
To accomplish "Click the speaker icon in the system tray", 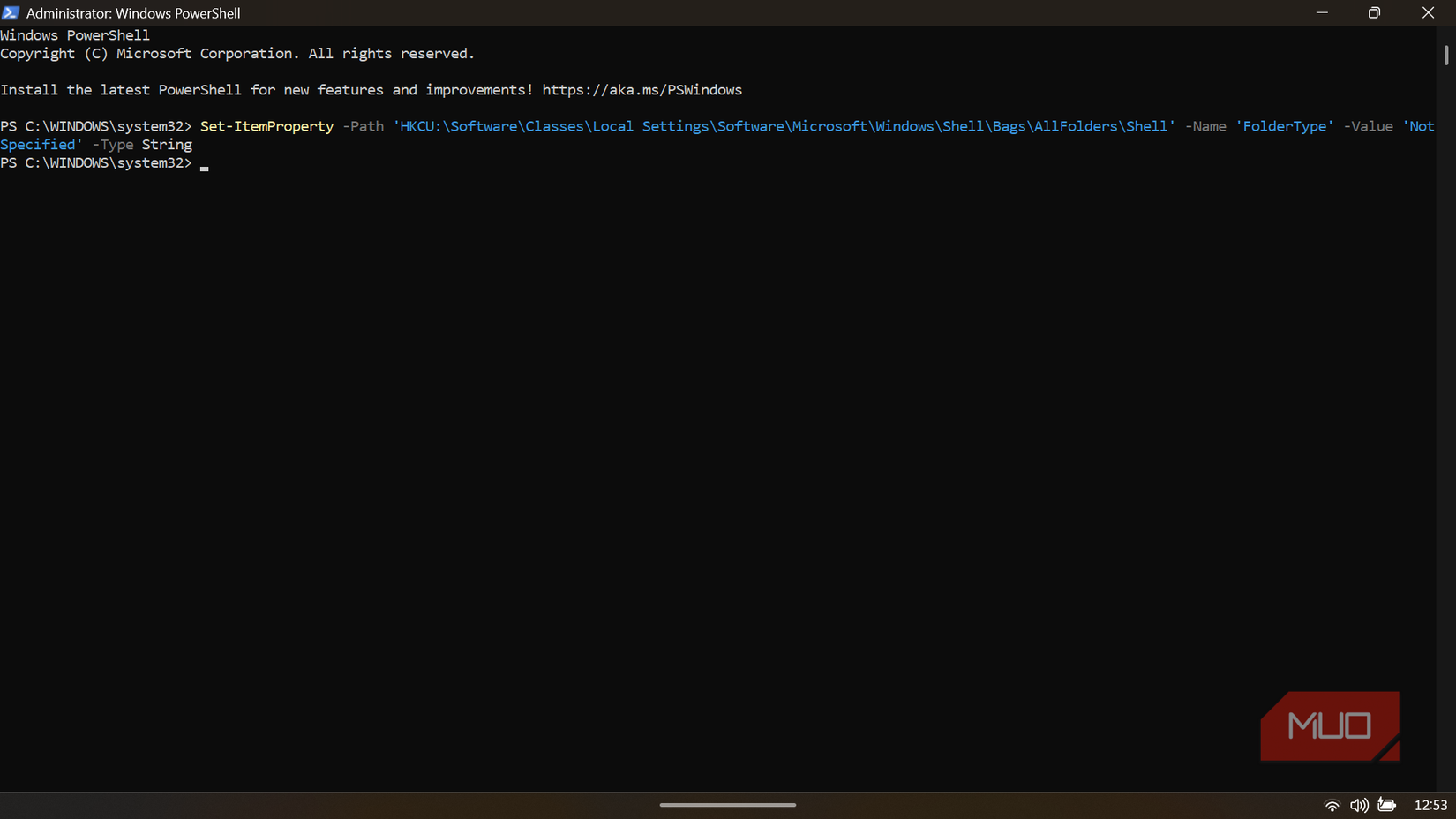I will [x=1359, y=805].
